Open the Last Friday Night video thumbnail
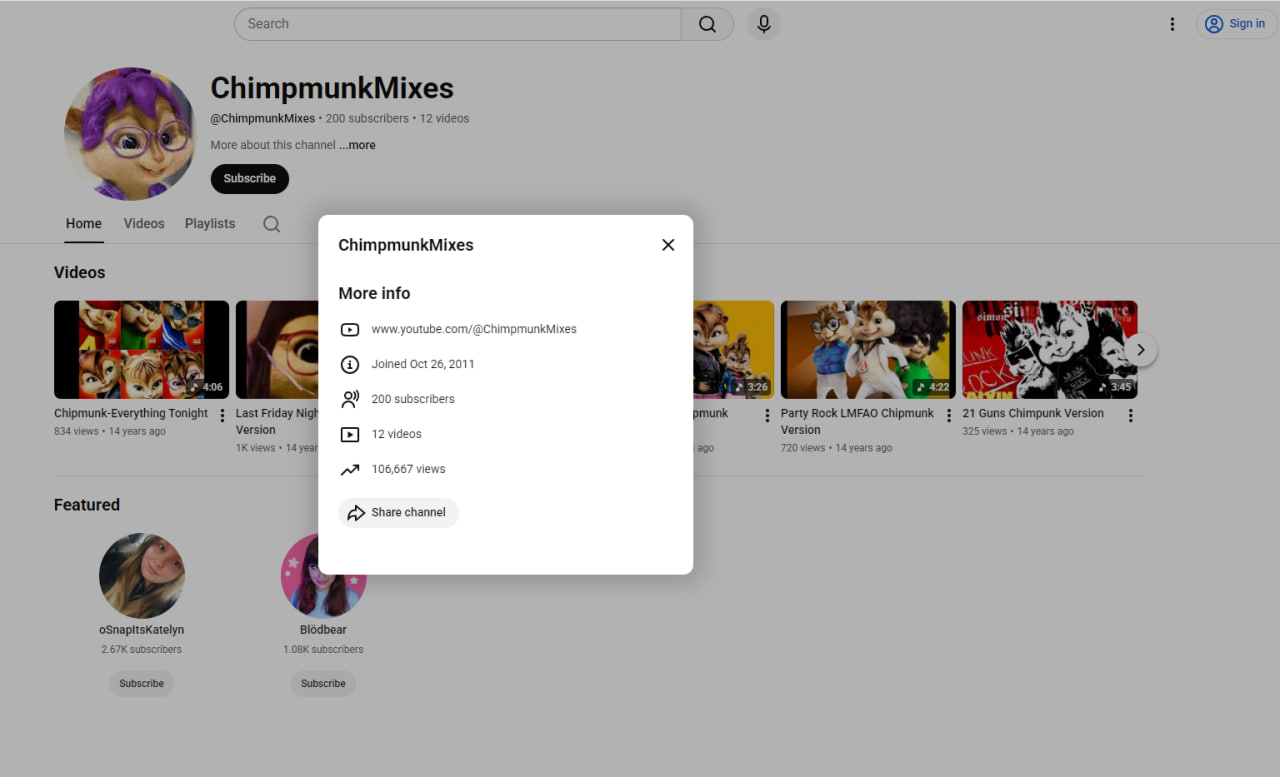 click(277, 350)
